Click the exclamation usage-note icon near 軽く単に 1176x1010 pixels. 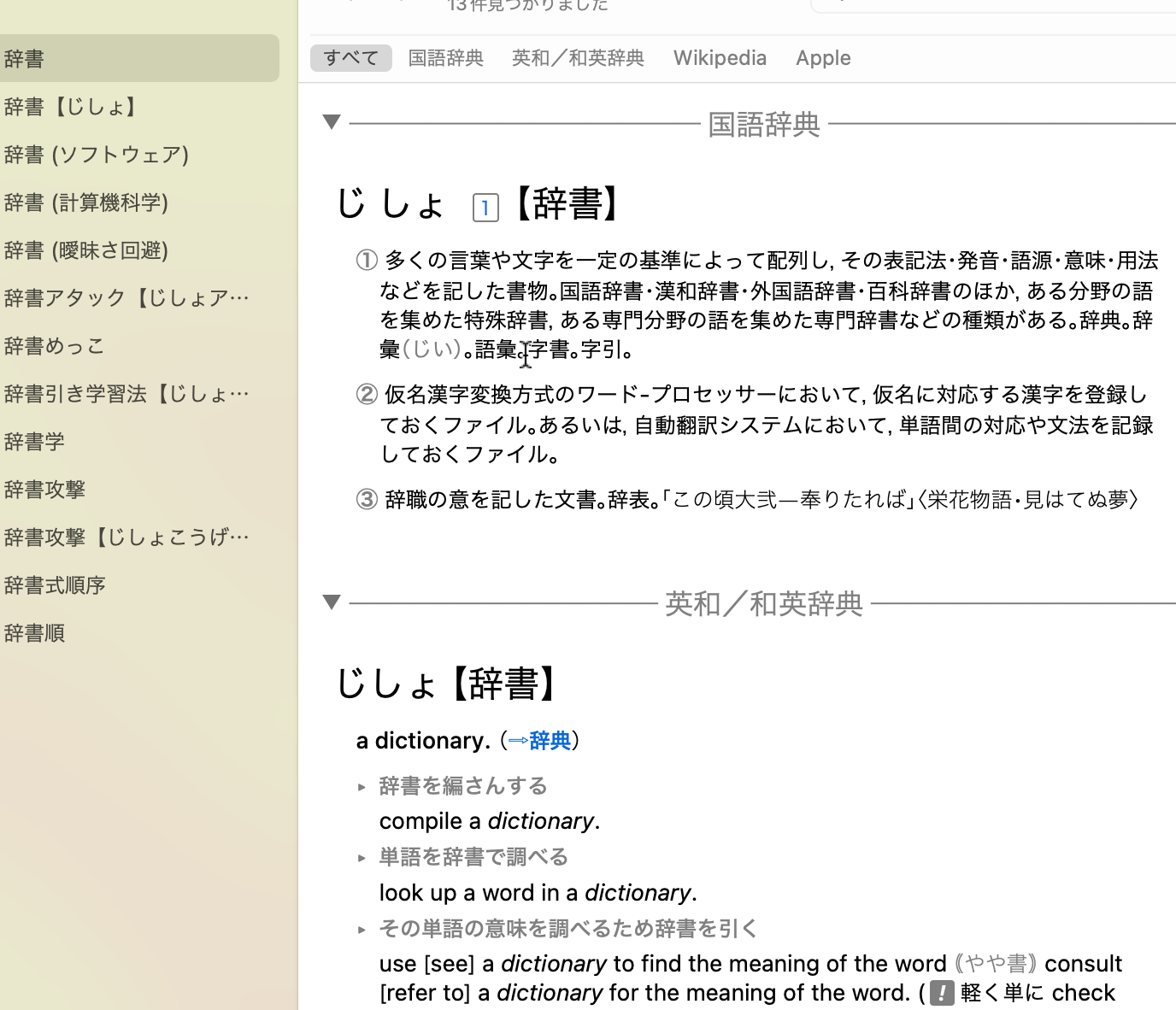point(940,993)
